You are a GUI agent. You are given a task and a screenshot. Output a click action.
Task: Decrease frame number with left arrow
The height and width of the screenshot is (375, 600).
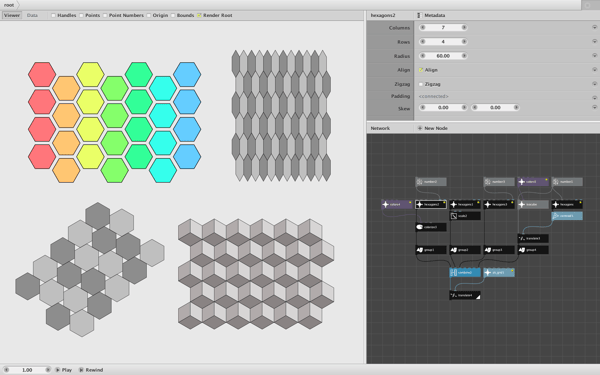coord(6,370)
